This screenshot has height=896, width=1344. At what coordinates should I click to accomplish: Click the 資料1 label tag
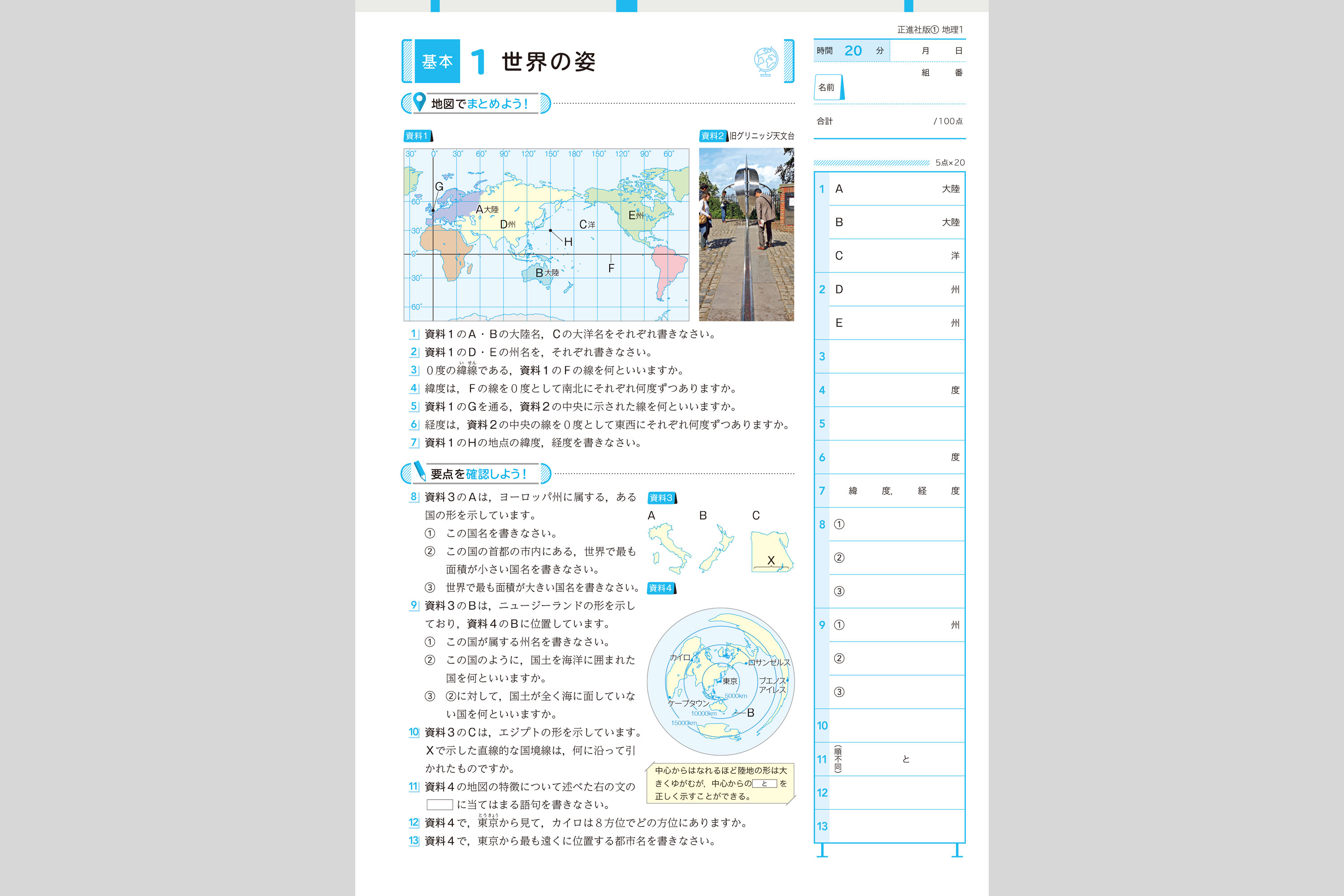tap(418, 136)
